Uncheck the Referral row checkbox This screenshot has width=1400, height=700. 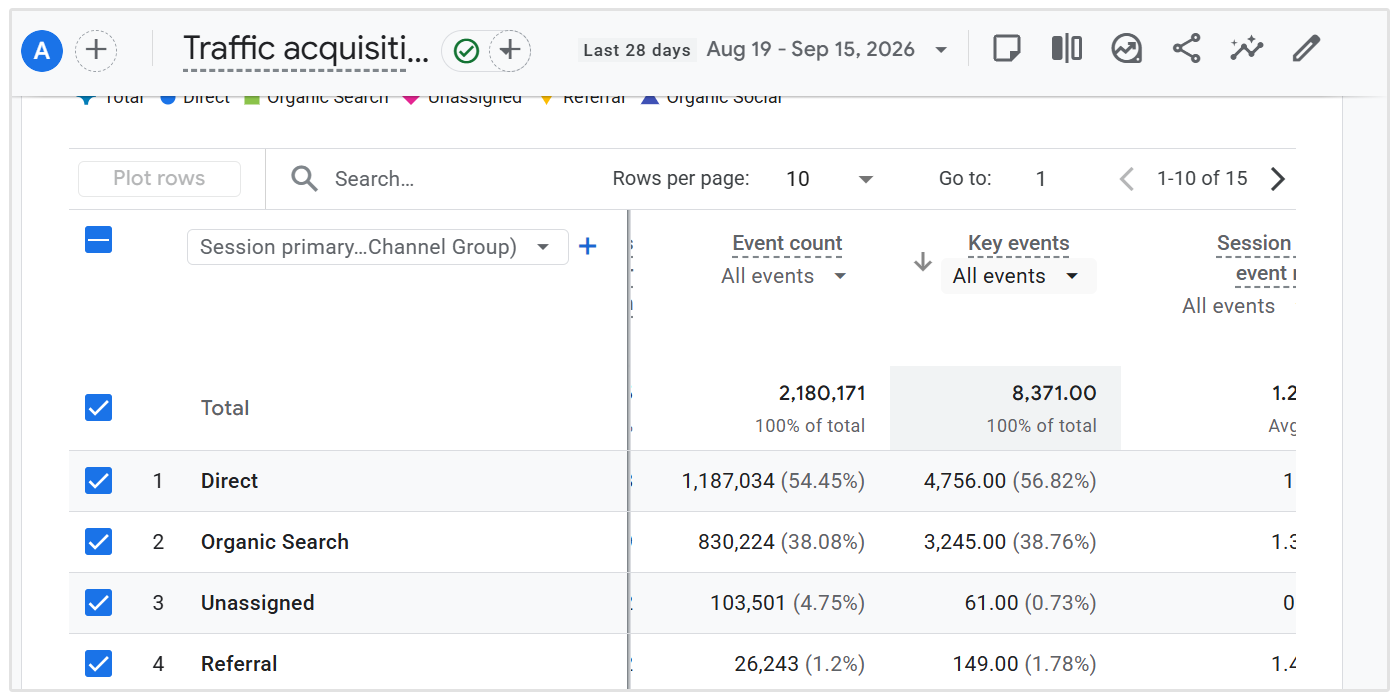98,664
